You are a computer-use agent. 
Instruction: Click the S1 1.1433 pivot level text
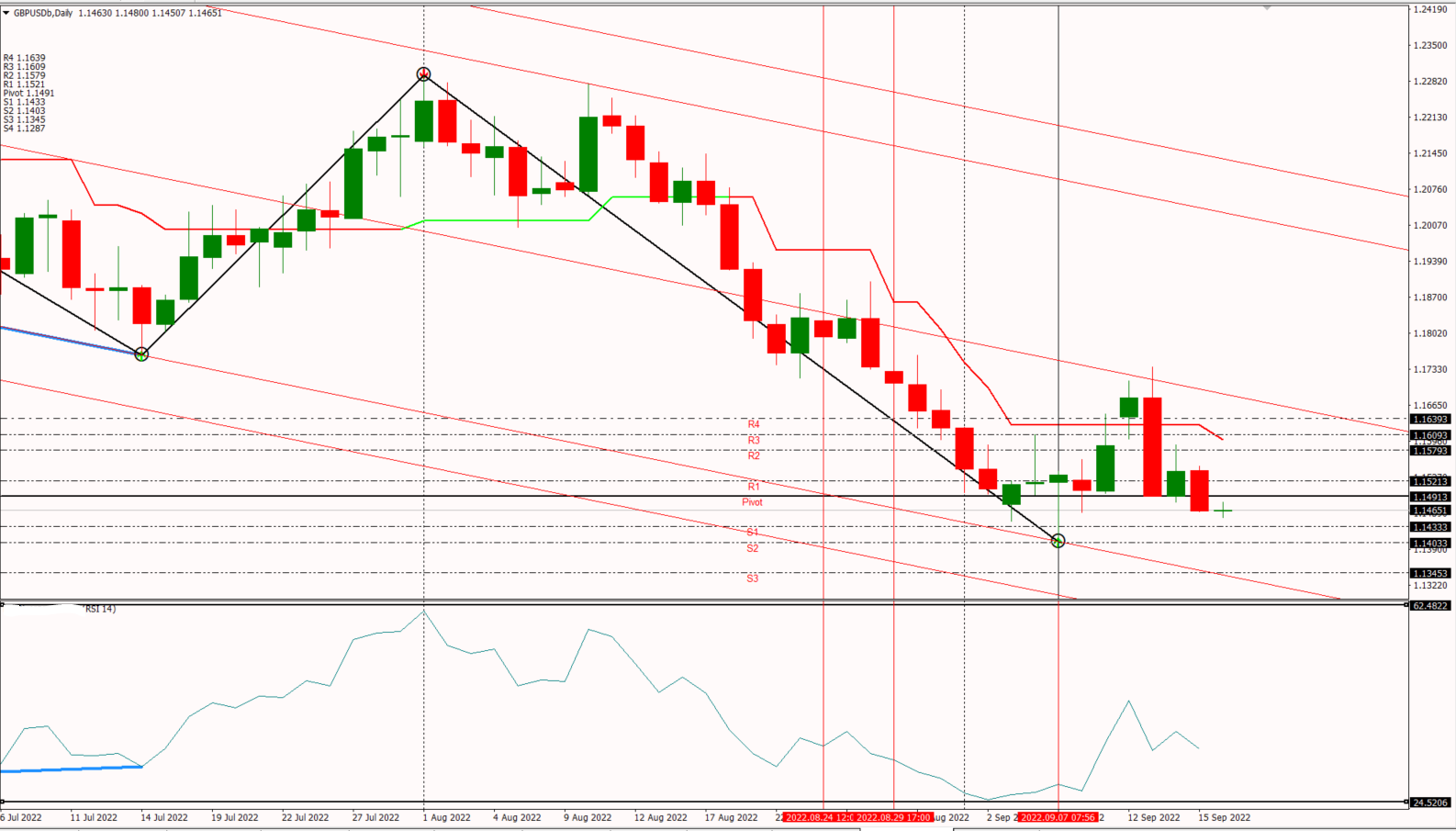click(24, 102)
